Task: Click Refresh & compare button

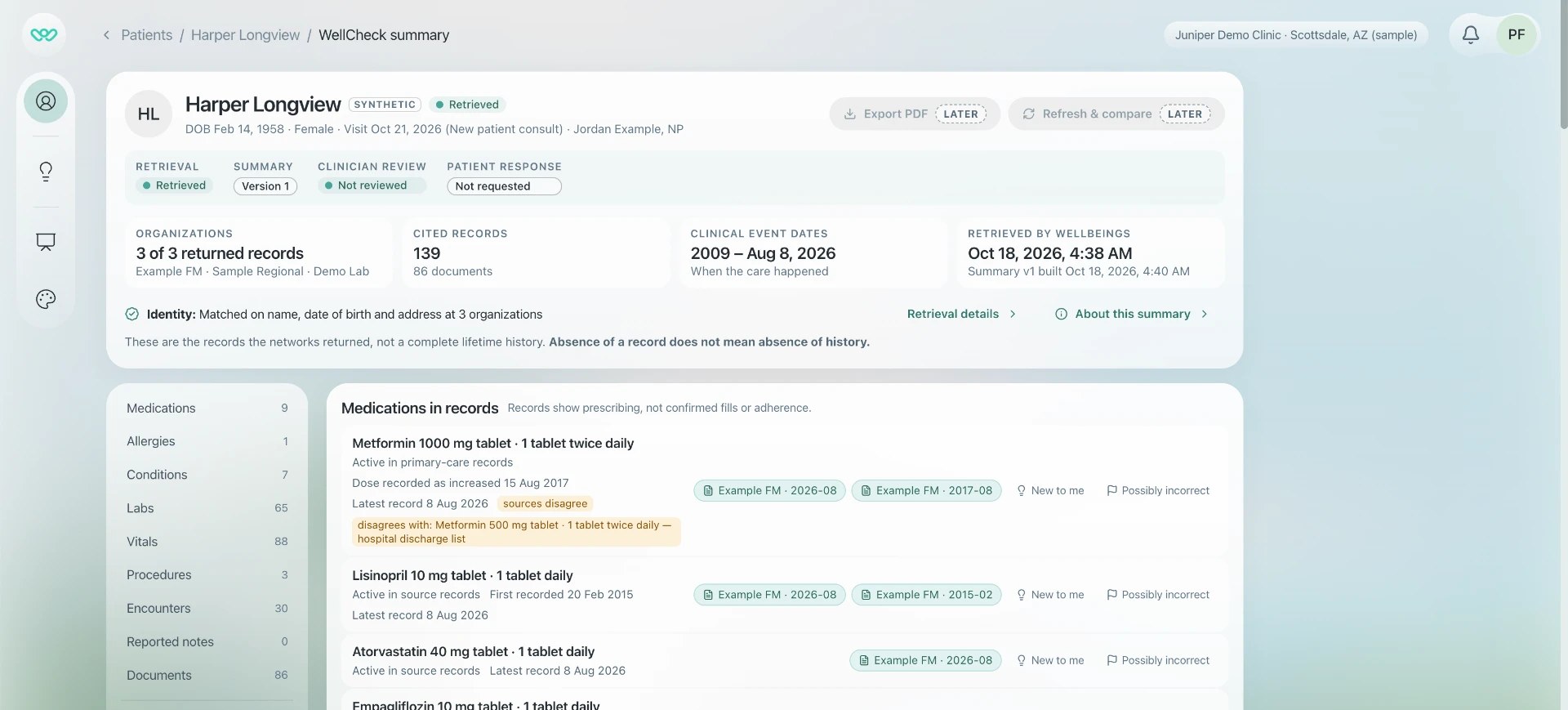Action: pyautogui.click(x=1116, y=114)
